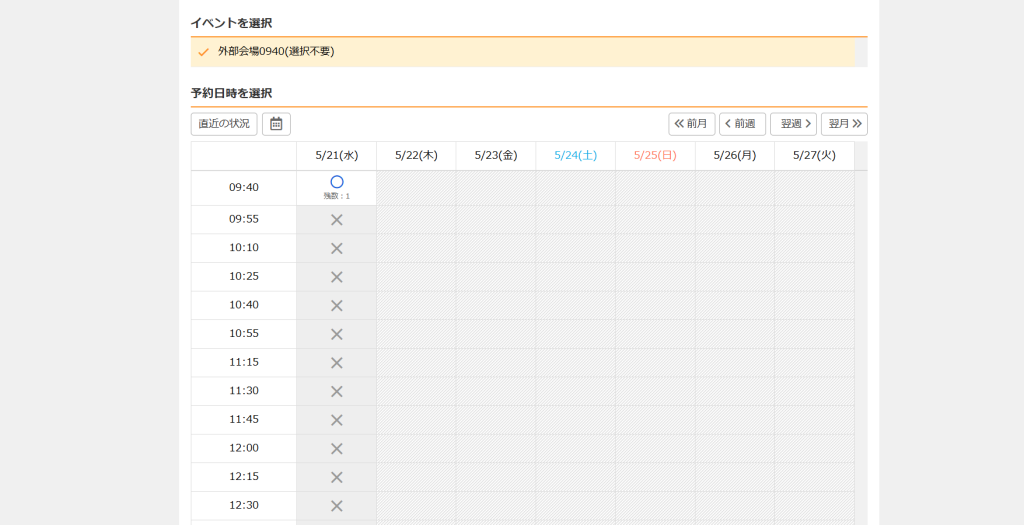Click the 5/25(日) column header

click(x=655, y=156)
